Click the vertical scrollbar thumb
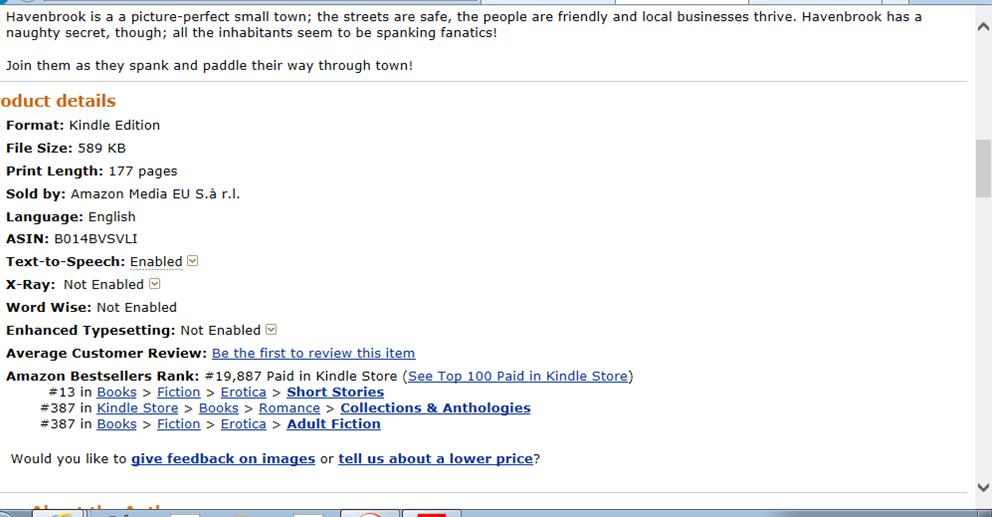 [983, 168]
